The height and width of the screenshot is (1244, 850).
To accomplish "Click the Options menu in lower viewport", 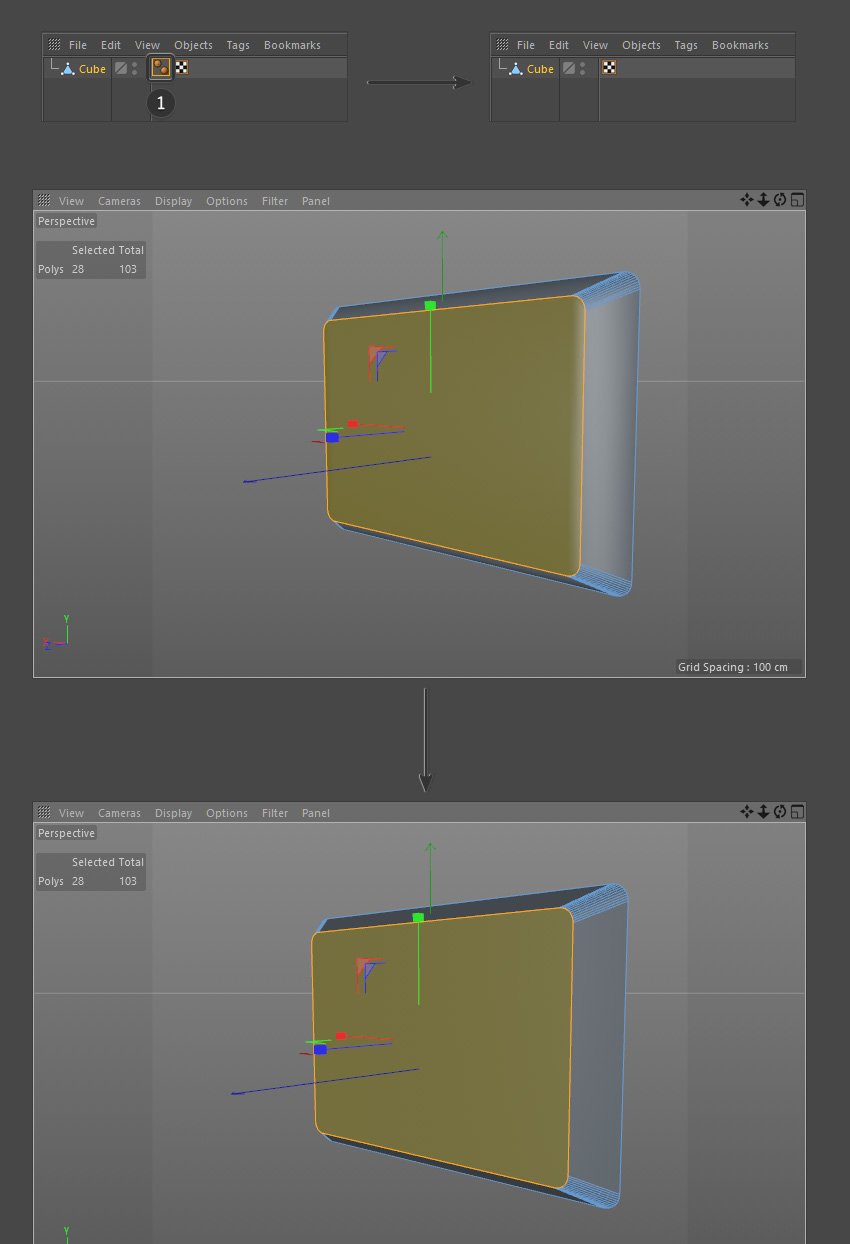I will 227,813.
